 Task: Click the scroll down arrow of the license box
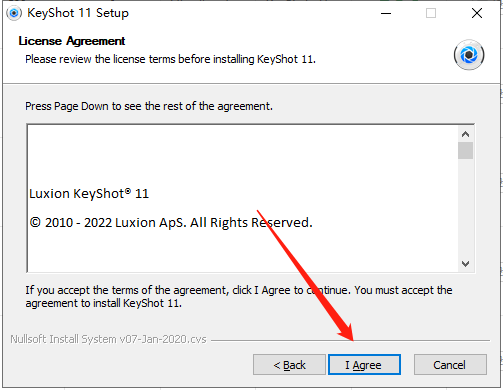pyautogui.click(x=465, y=264)
